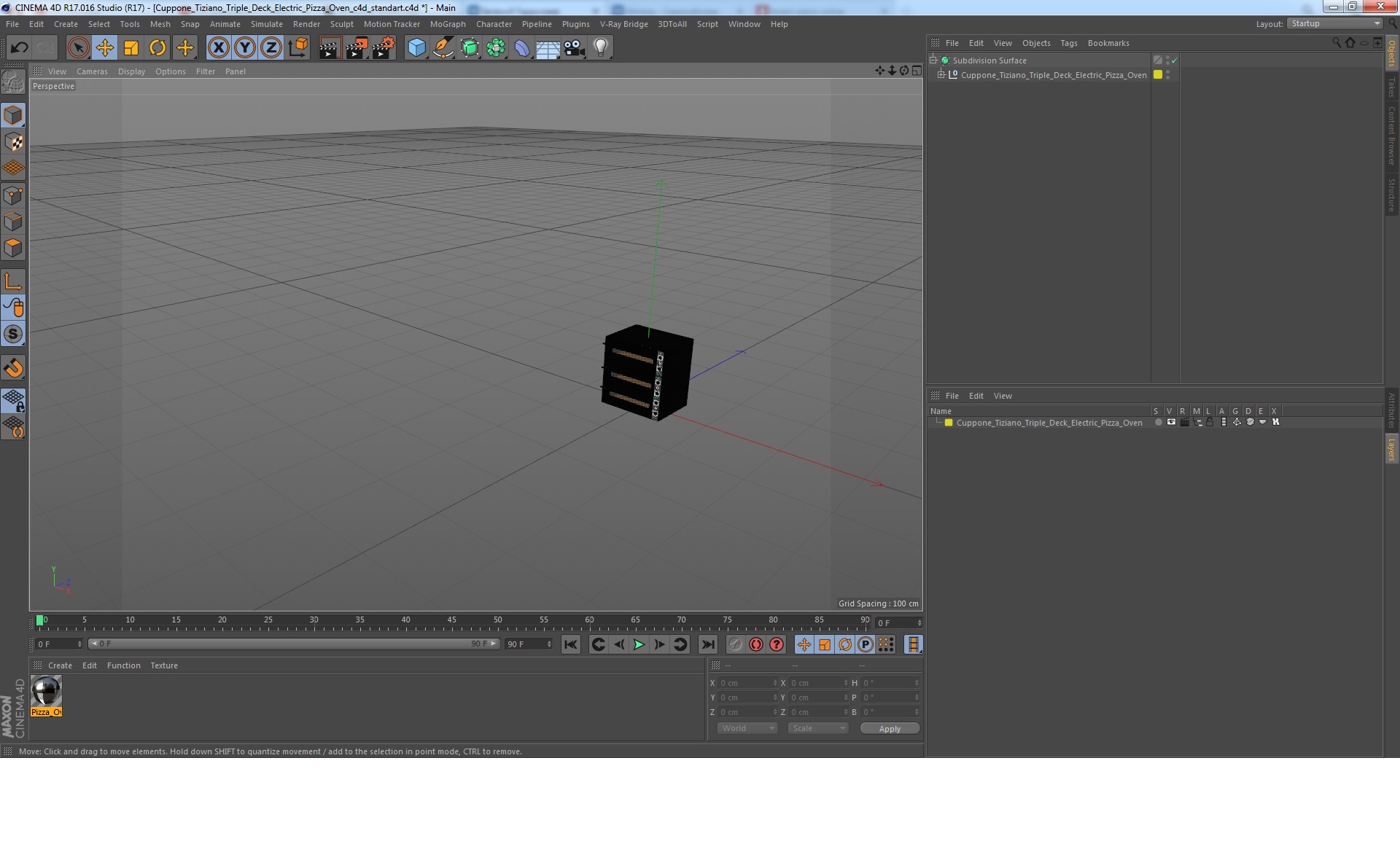The image size is (1400, 844).
Task: Render to Picture Viewer
Action: [357, 48]
